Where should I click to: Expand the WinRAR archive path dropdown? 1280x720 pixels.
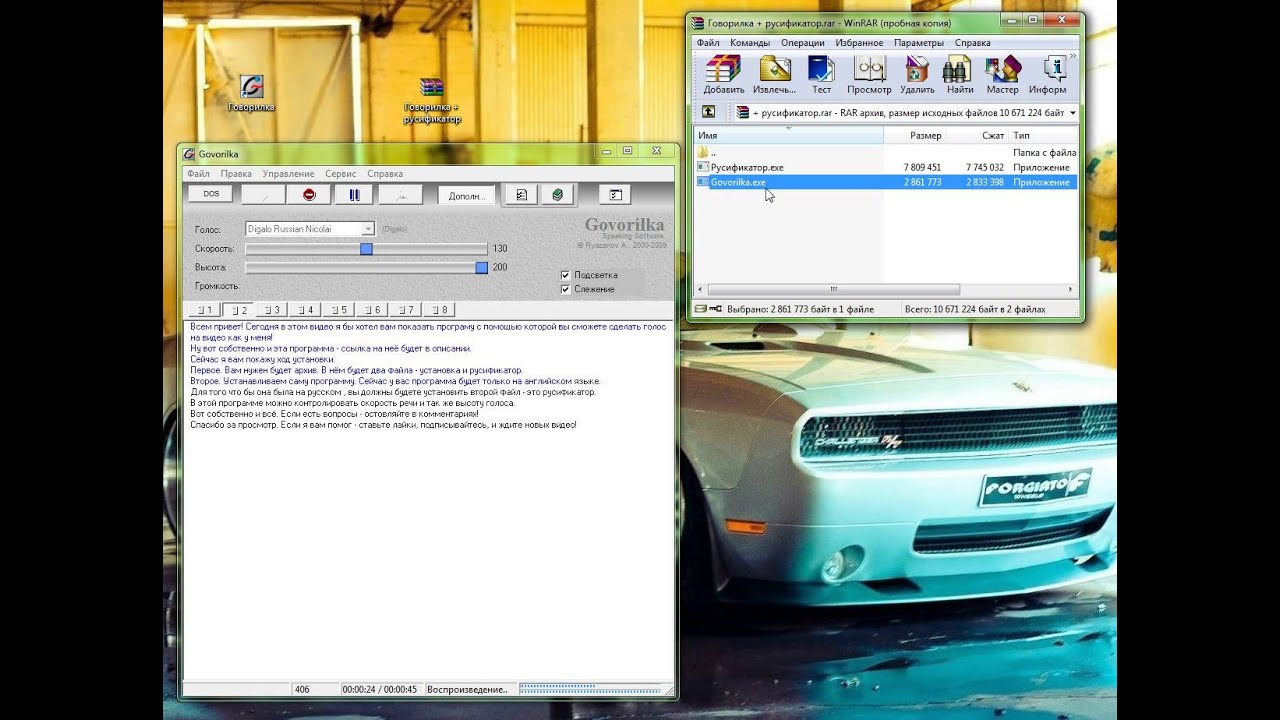pos(1072,113)
